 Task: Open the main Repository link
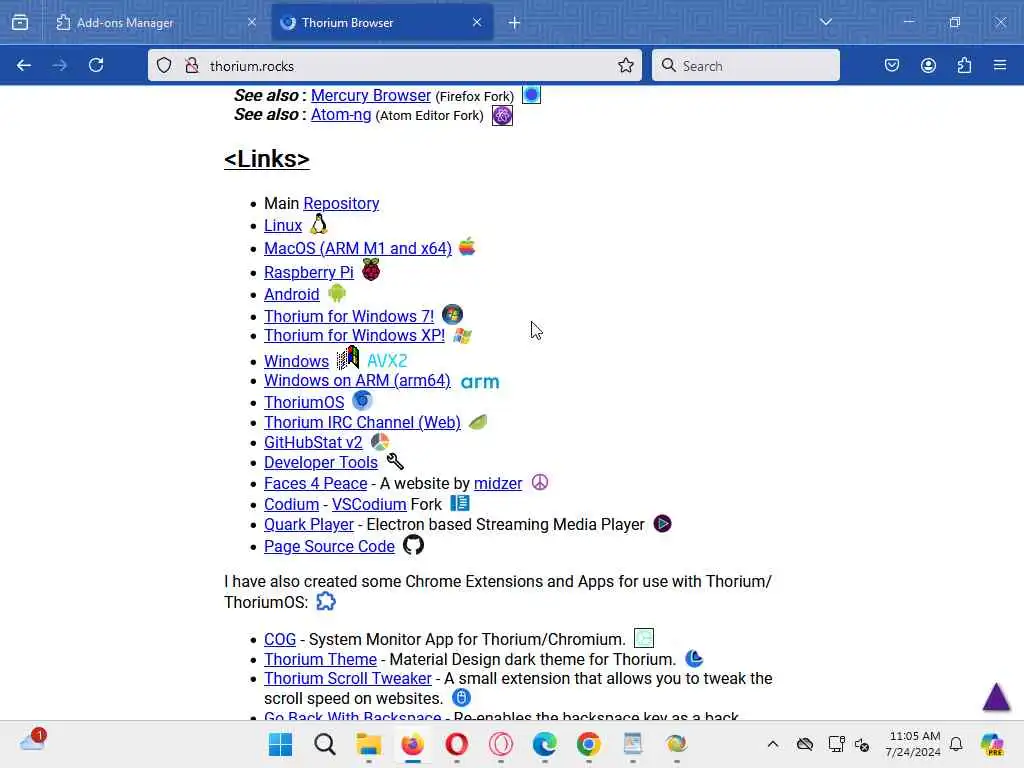(x=341, y=204)
